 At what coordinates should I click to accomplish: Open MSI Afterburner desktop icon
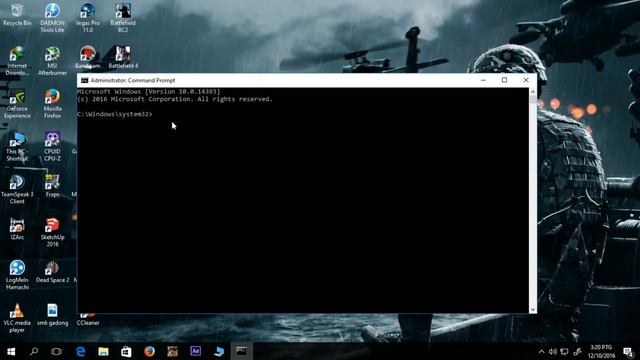click(x=52, y=61)
